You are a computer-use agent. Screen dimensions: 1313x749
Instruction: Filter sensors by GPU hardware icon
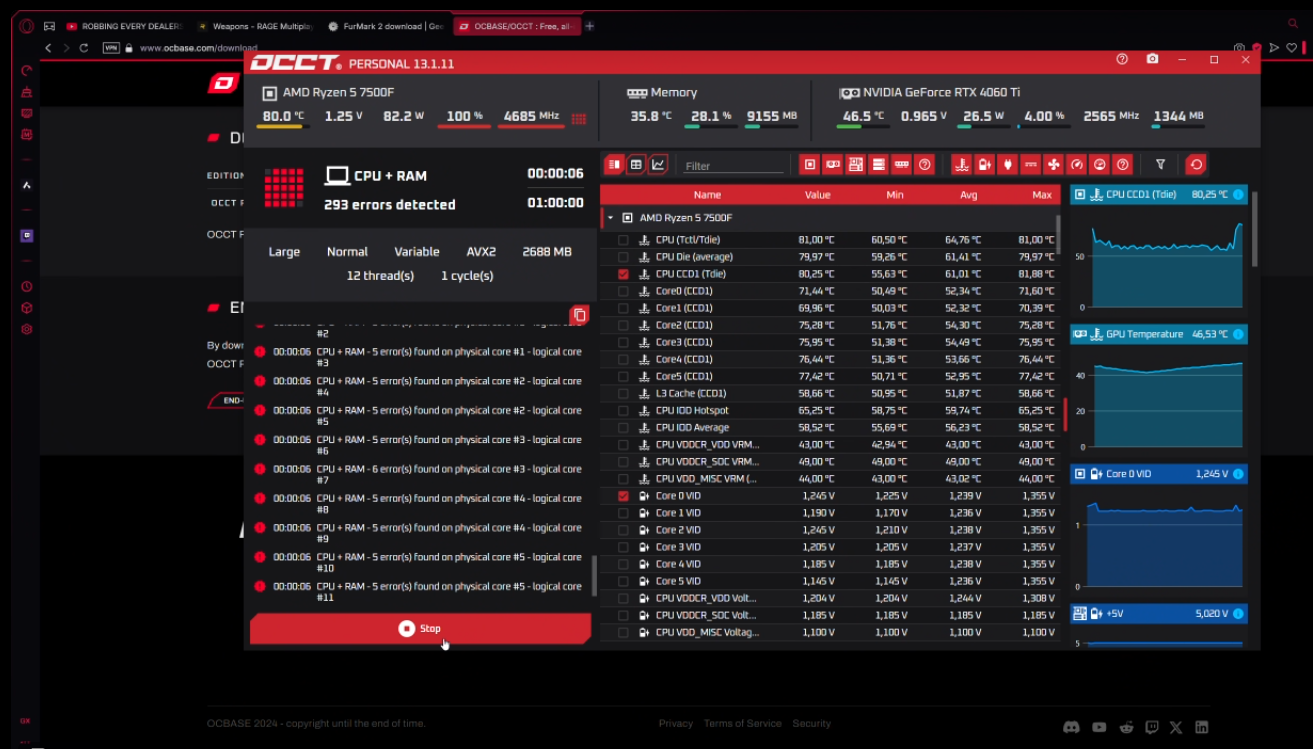(x=833, y=164)
